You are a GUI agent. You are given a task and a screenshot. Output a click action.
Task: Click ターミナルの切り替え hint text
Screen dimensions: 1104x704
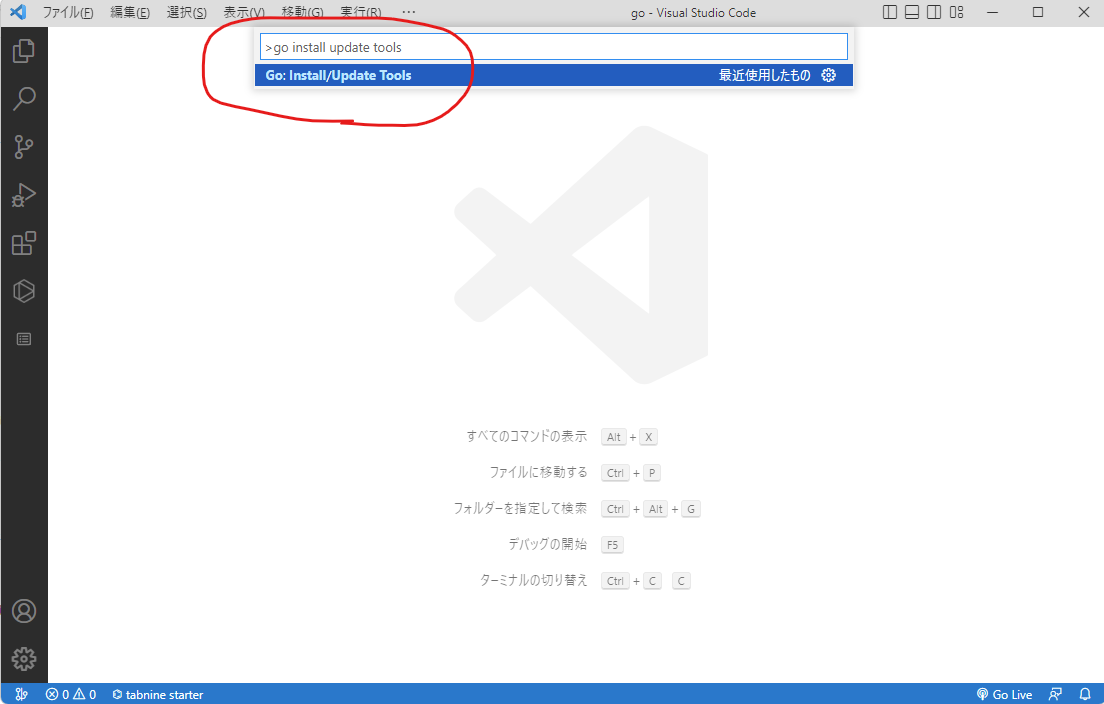[534, 580]
